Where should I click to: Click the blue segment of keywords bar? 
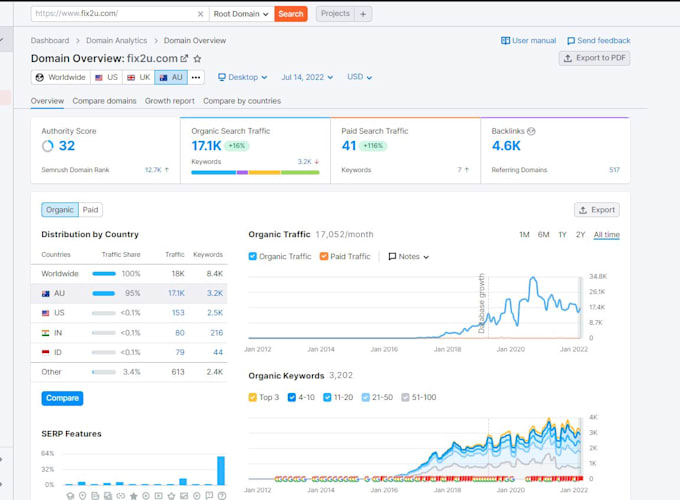[x=213, y=173]
